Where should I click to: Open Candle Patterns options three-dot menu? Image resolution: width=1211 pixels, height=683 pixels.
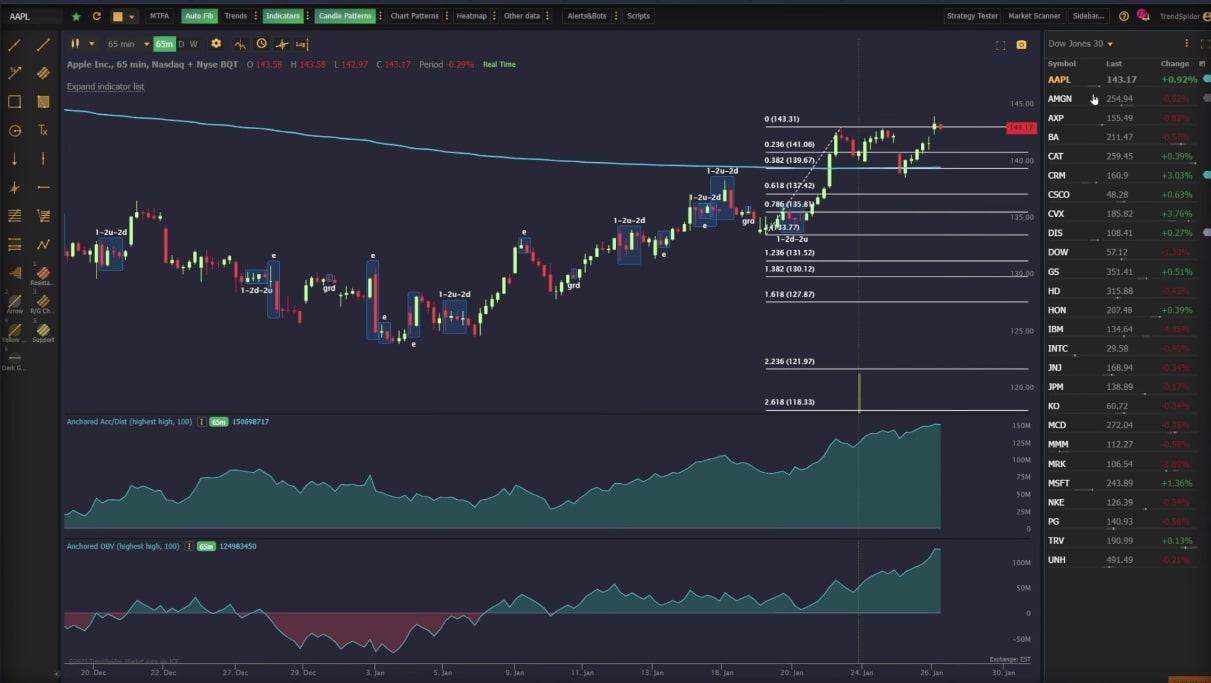[x=381, y=16]
